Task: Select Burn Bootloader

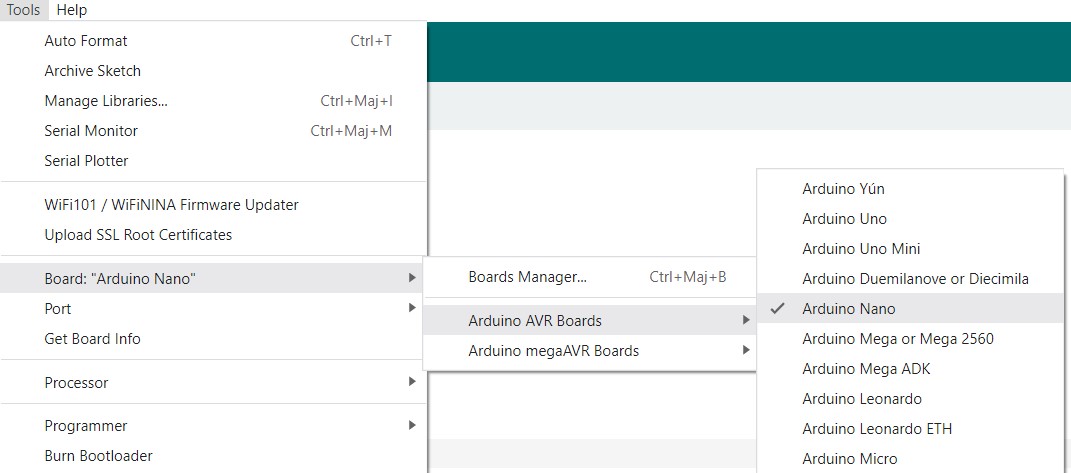Action: pos(98,456)
